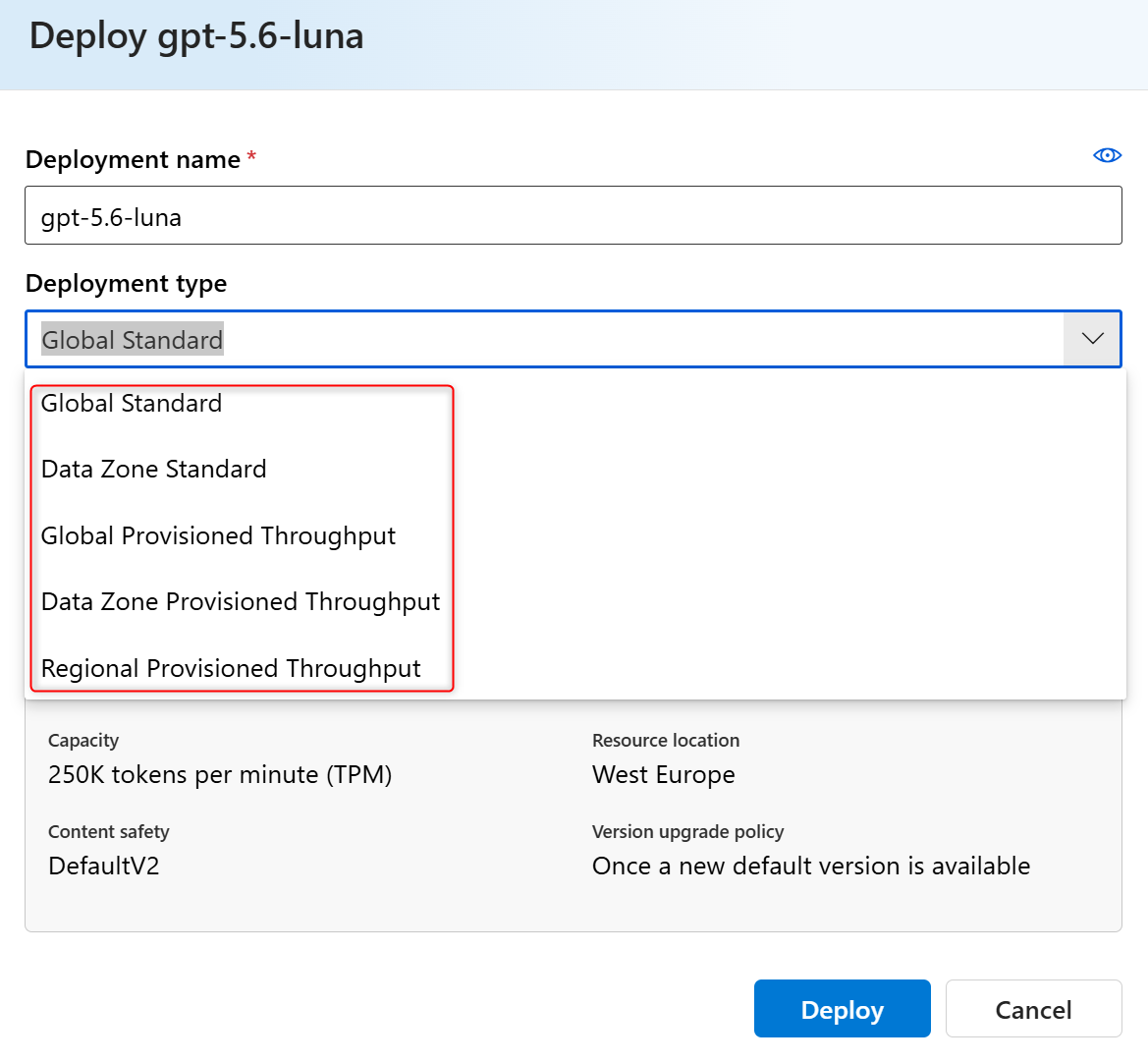Image resolution: width=1148 pixels, height=1063 pixels.
Task: Select Global Standard from the dropdown list
Action: click(131, 403)
